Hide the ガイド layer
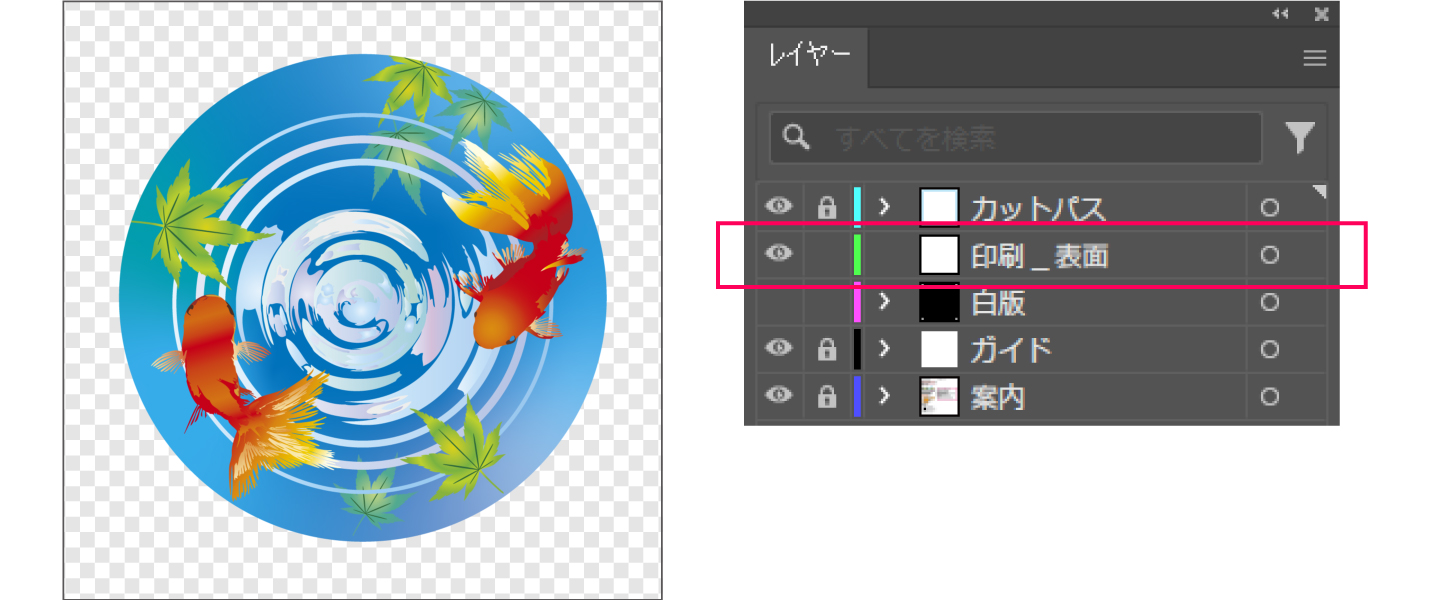Screen dimensions: 1432x600 (778, 349)
